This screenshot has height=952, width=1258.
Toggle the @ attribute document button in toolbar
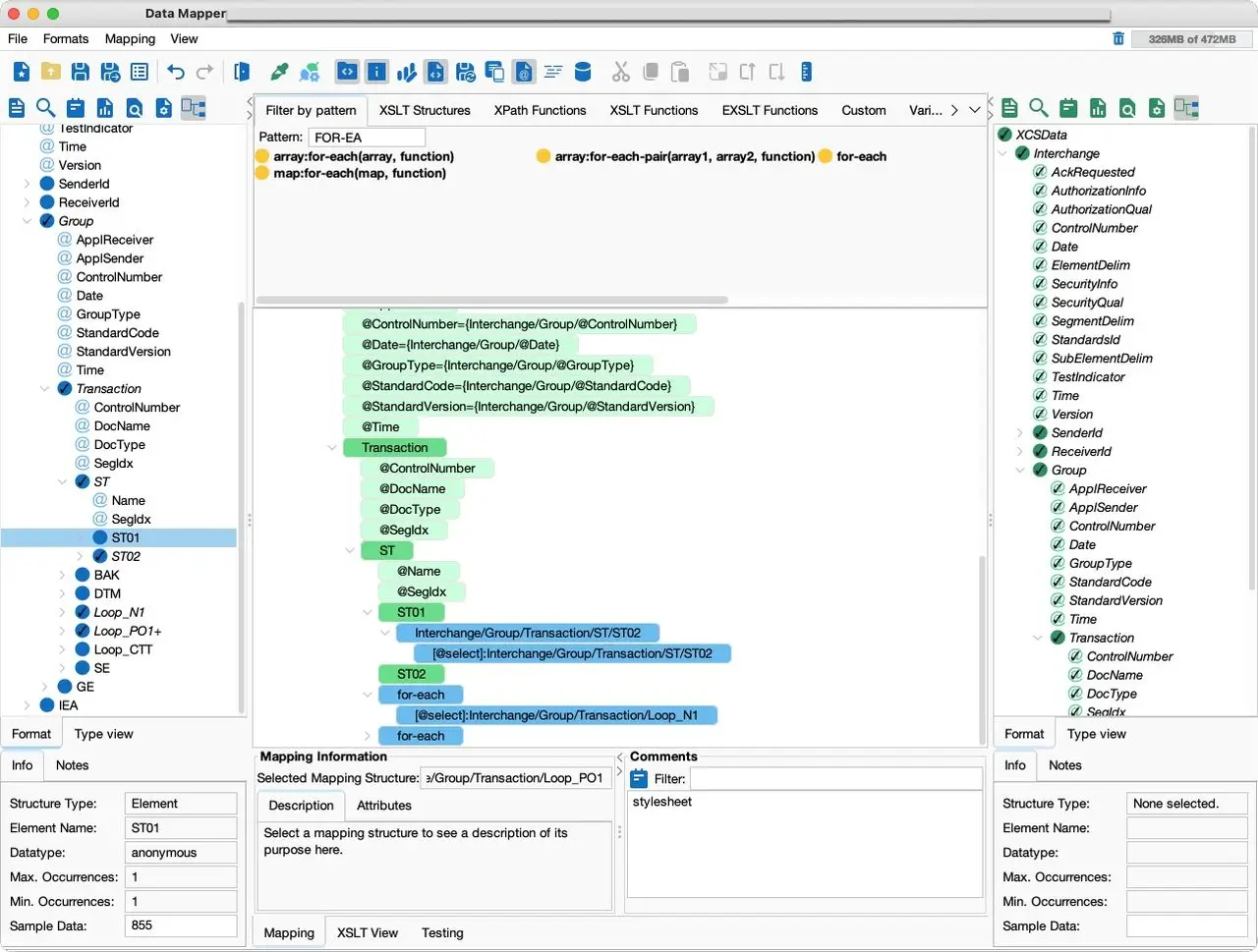coord(524,72)
